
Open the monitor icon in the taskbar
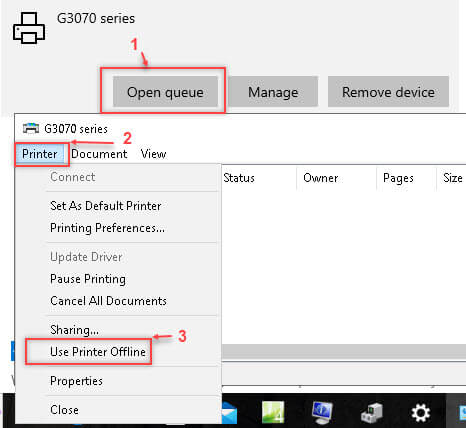click(322, 413)
